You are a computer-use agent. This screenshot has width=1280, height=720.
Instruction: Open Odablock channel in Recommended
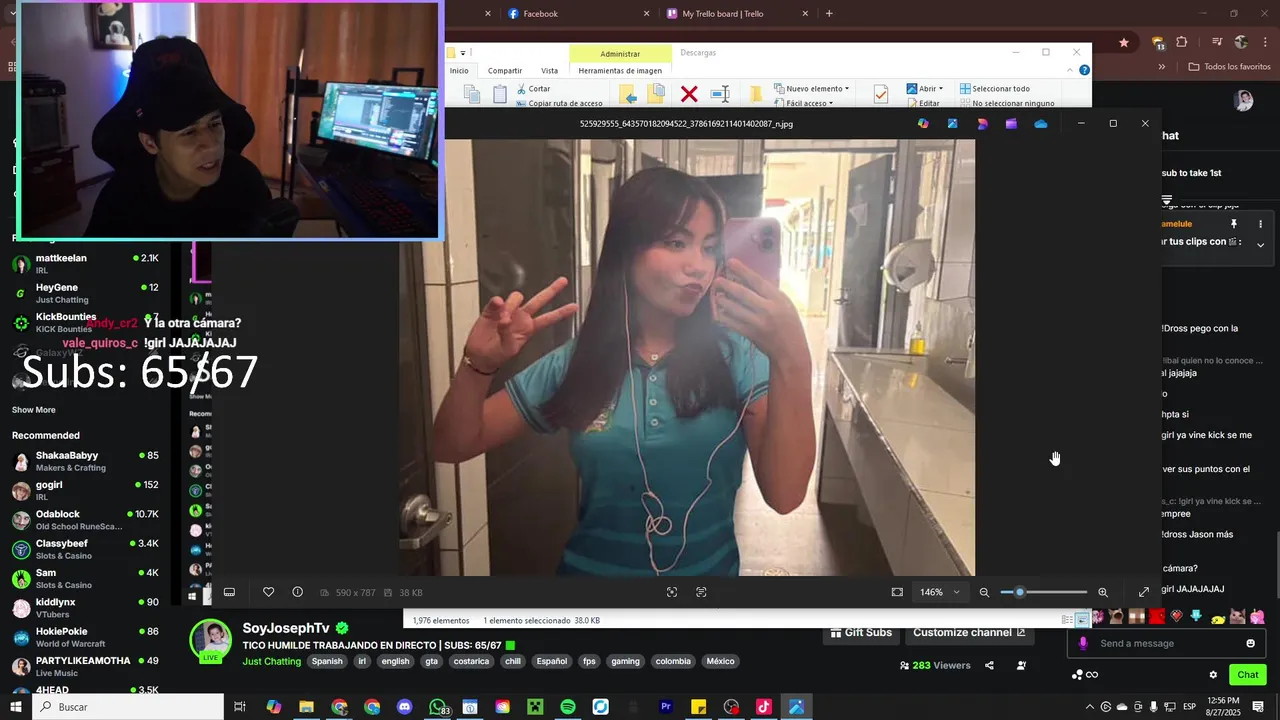(x=85, y=520)
